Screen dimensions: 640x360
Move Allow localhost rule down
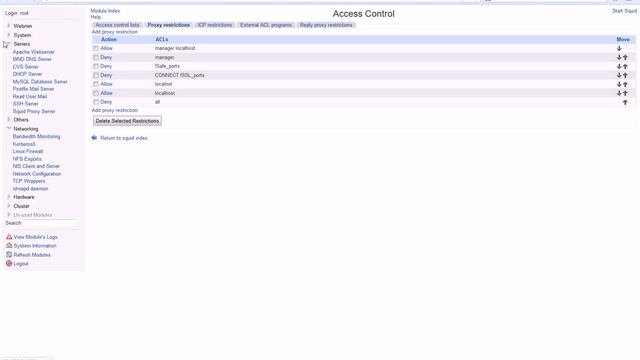point(619,93)
